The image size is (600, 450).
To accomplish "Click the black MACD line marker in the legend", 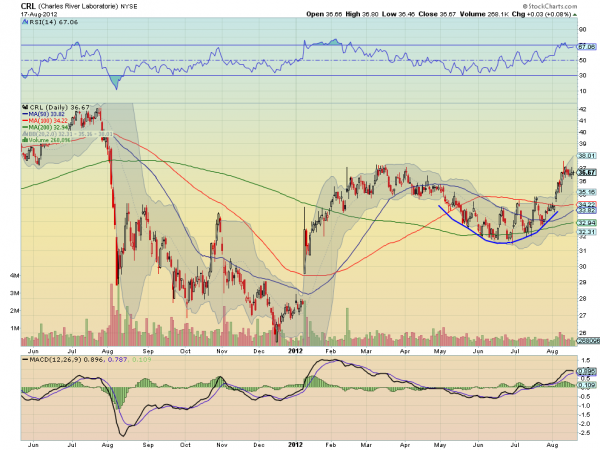I will 25,360.
